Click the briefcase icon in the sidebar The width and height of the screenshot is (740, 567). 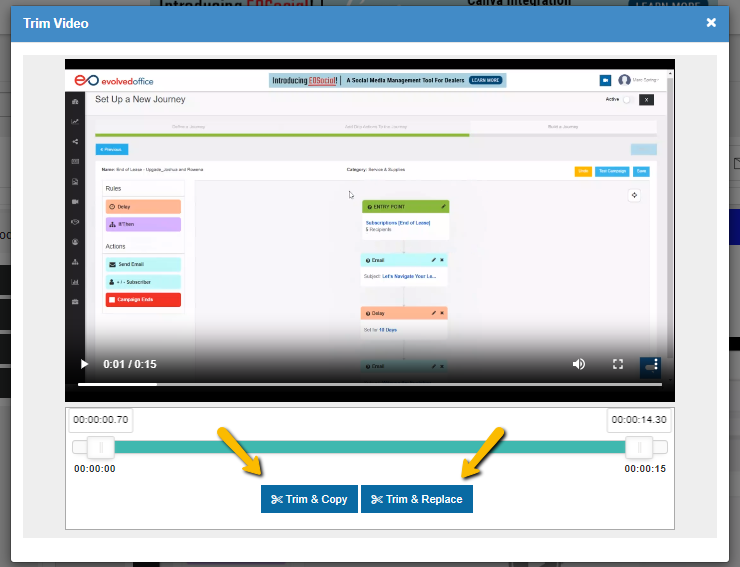(75, 302)
